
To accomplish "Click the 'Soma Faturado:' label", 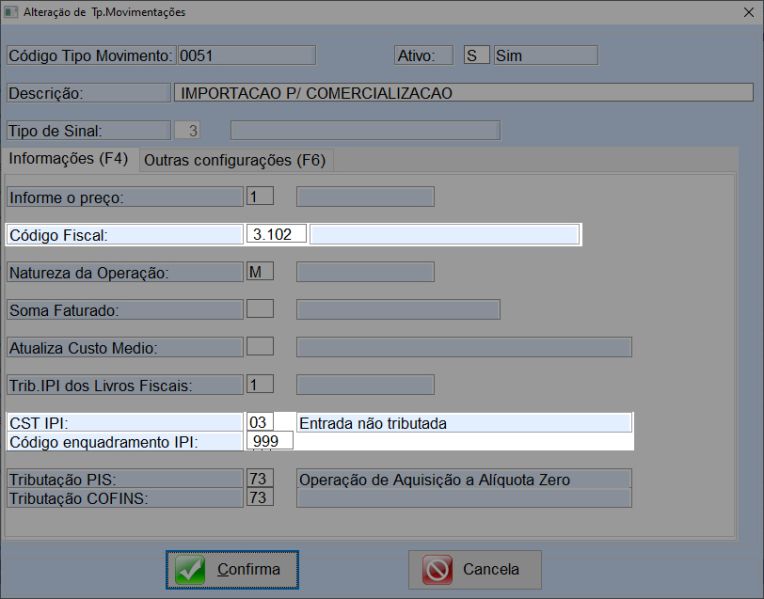I will [x=125, y=309].
